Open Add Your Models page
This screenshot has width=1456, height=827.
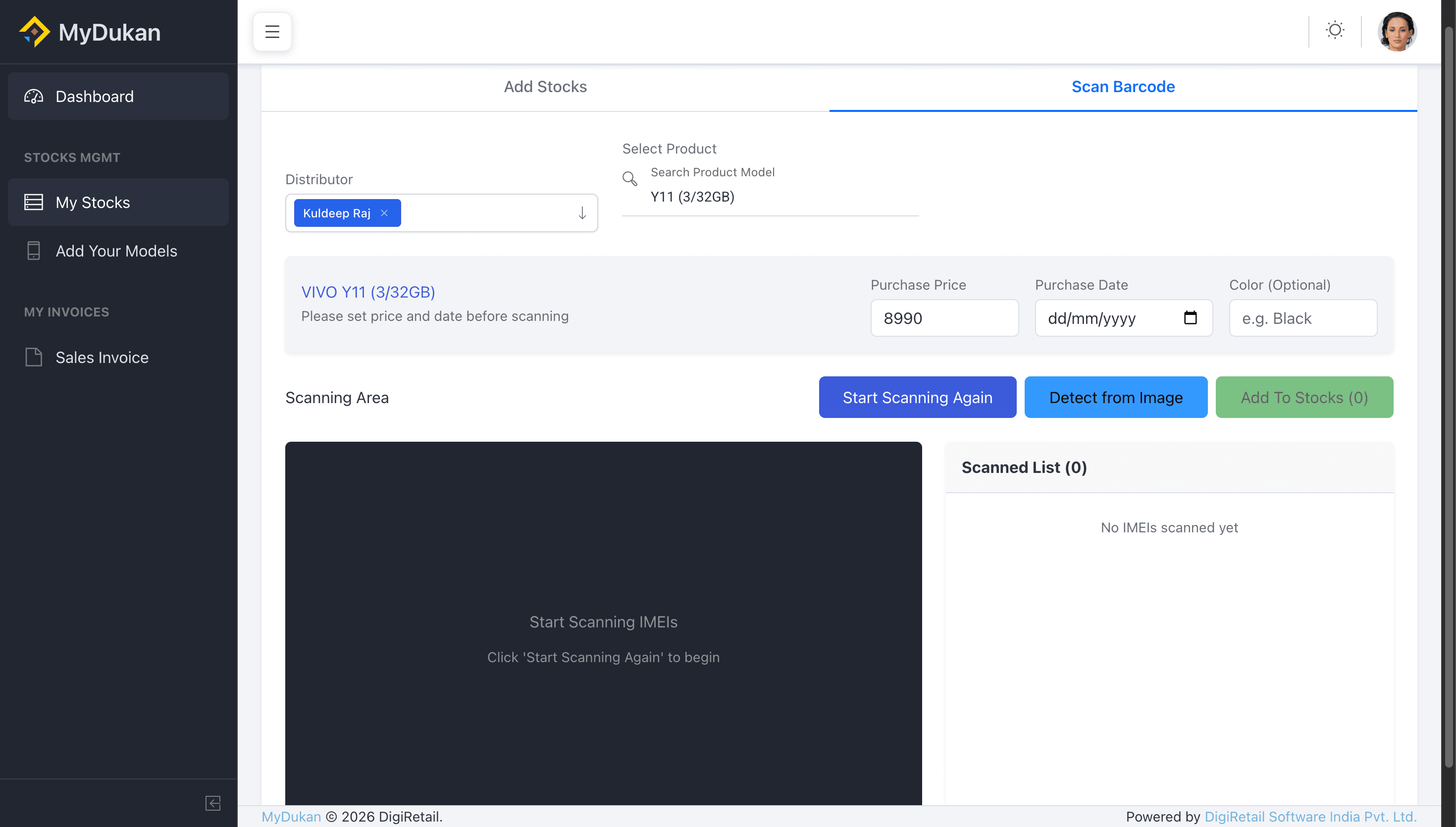click(x=118, y=251)
